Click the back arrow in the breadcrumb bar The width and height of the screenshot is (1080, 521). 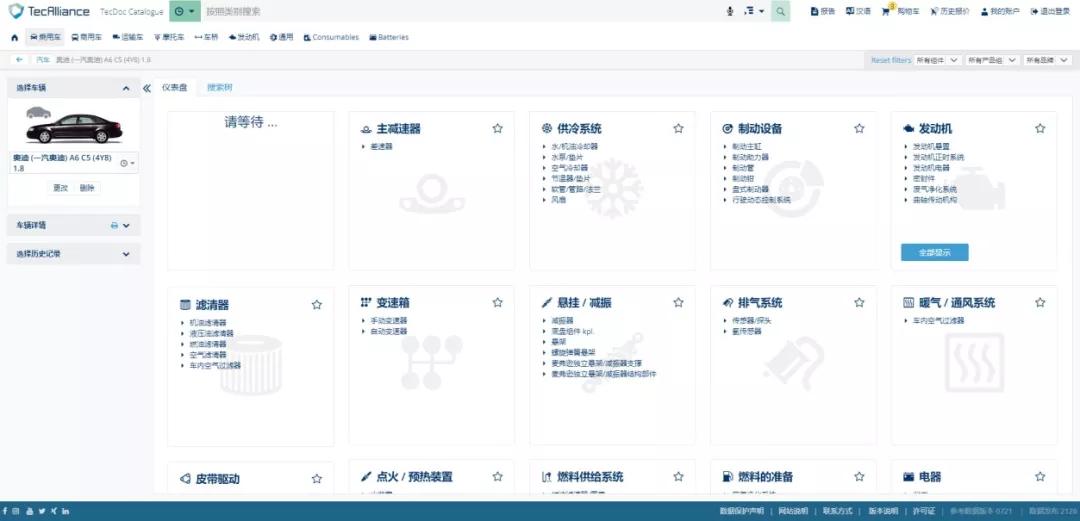pyautogui.click(x=19, y=60)
